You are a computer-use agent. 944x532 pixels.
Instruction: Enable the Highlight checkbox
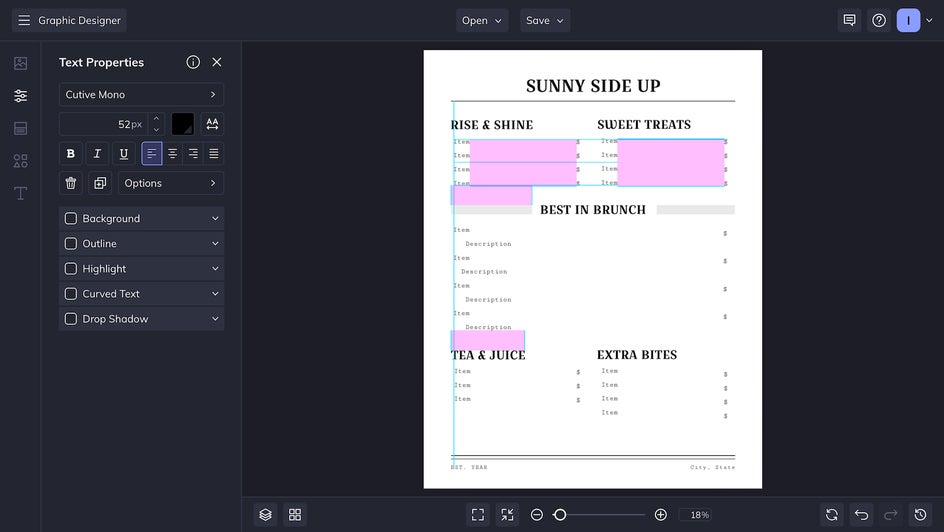pyautogui.click(x=71, y=269)
